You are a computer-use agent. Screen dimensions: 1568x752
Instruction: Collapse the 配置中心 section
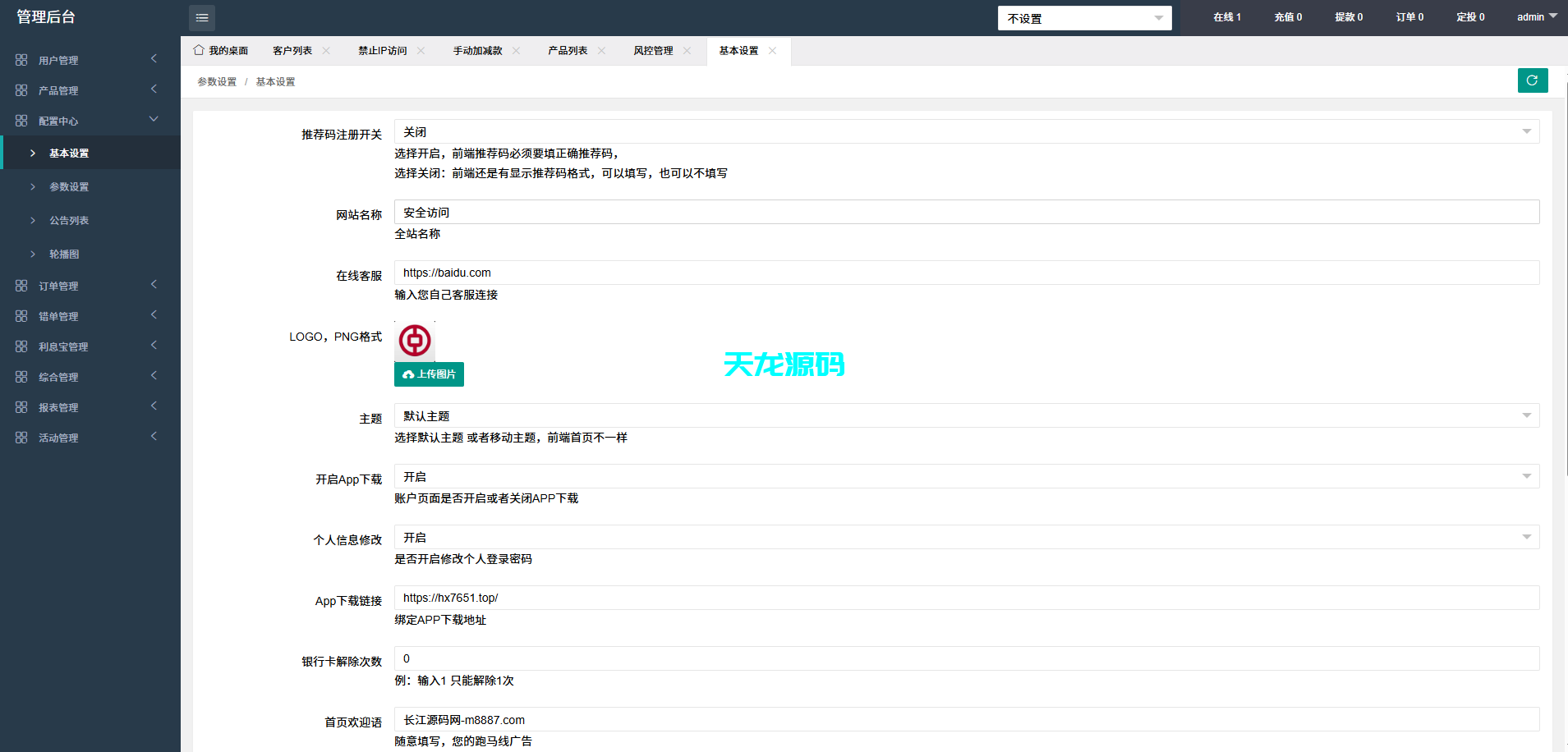153,119
